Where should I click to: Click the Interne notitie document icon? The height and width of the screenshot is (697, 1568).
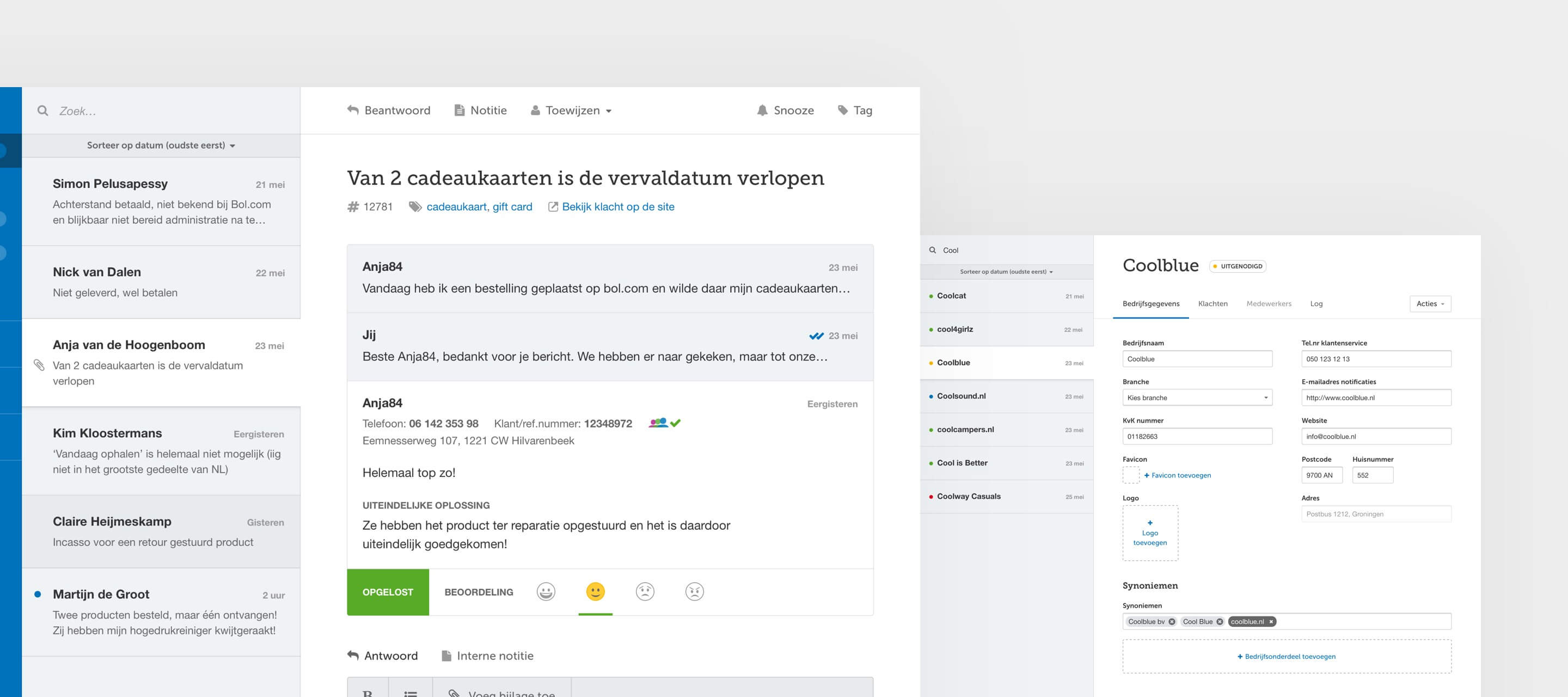tap(446, 656)
